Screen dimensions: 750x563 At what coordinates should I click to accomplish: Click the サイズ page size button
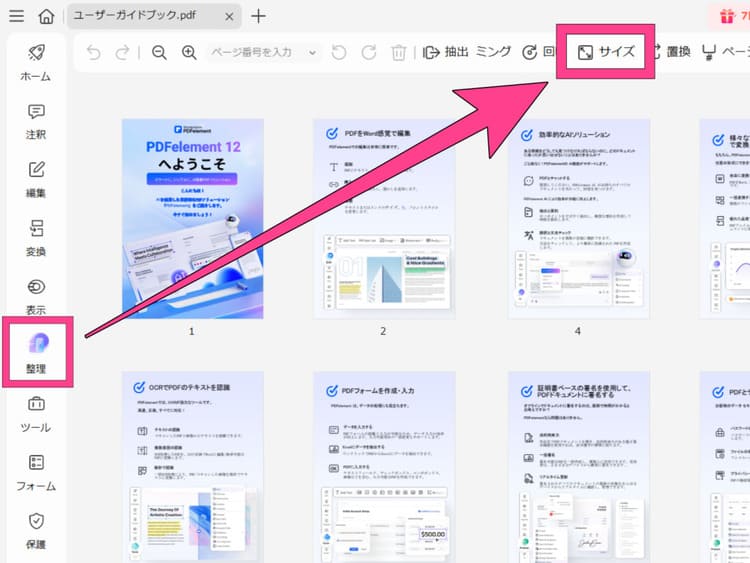point(606,52)
